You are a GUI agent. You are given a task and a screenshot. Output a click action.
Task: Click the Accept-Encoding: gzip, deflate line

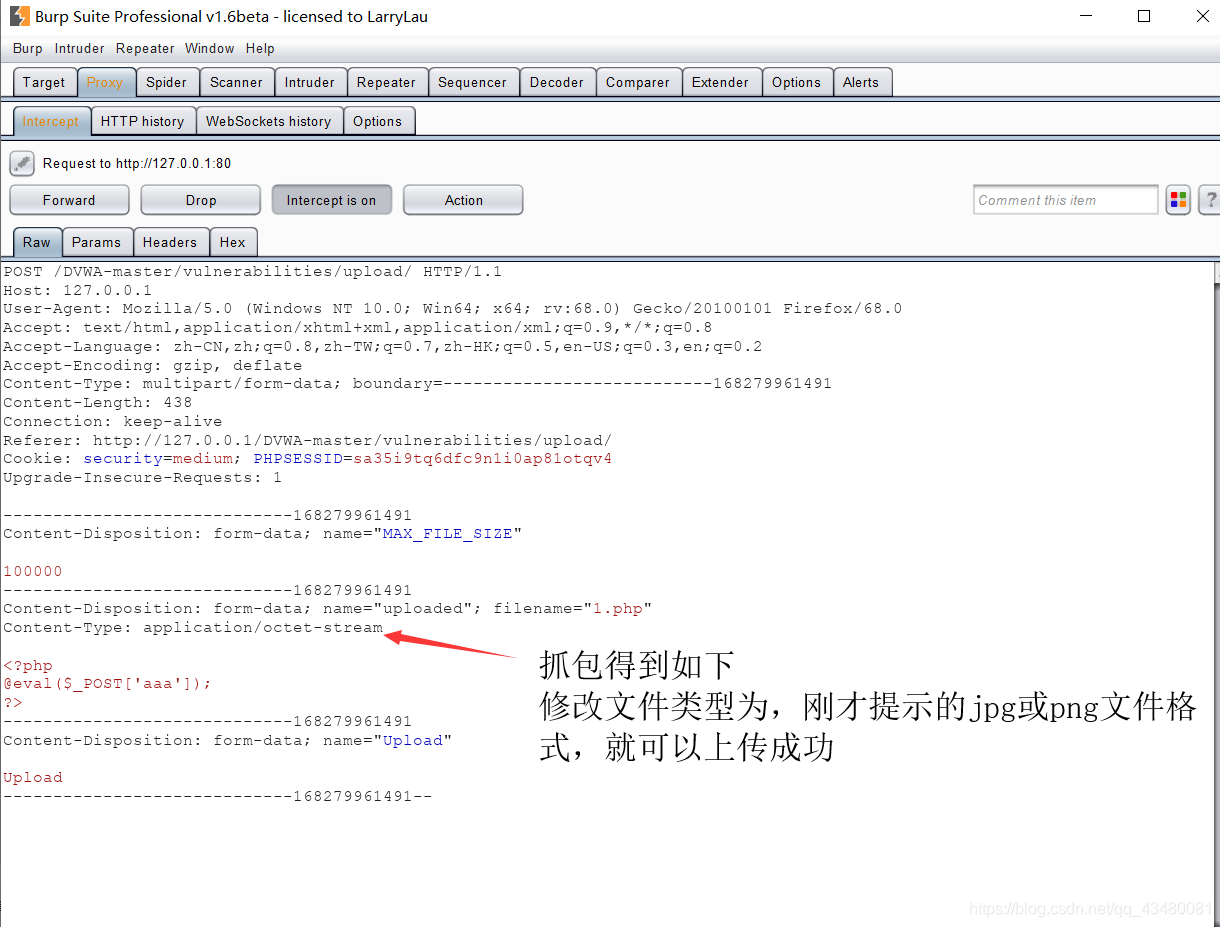(152, 365)
